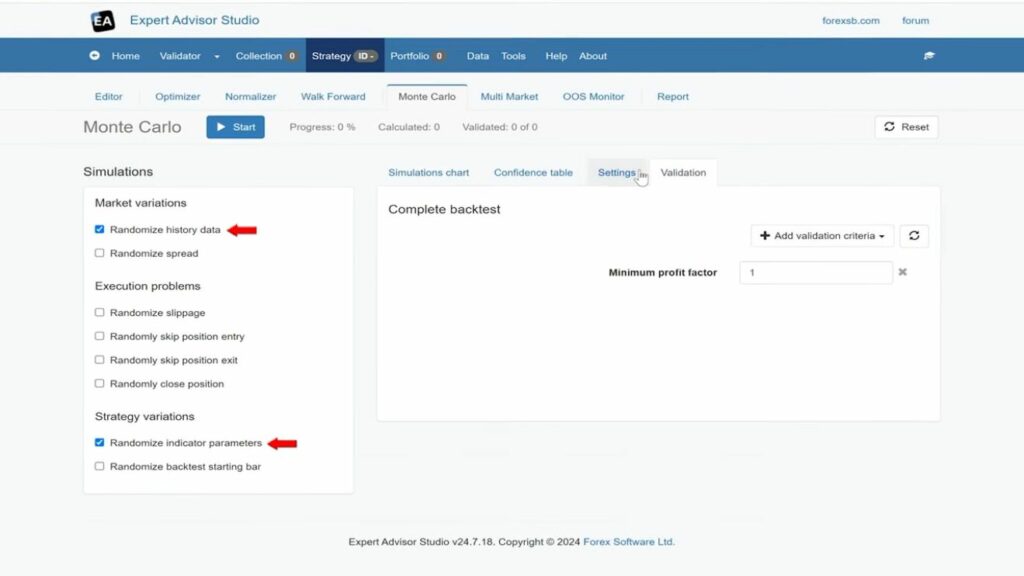
Task: Remove the Minimum profit factor criterion
Action: (x=902, y=272)
